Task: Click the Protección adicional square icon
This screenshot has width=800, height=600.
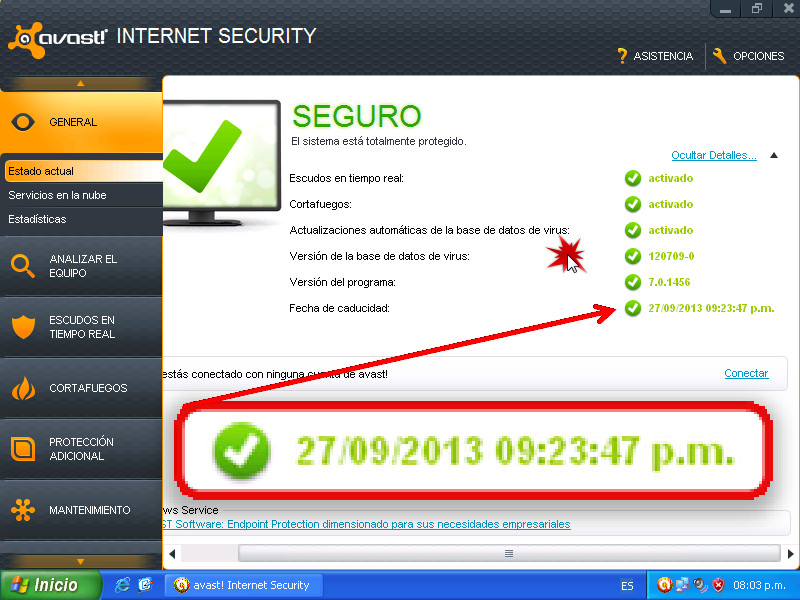Action: pos(23,449)
